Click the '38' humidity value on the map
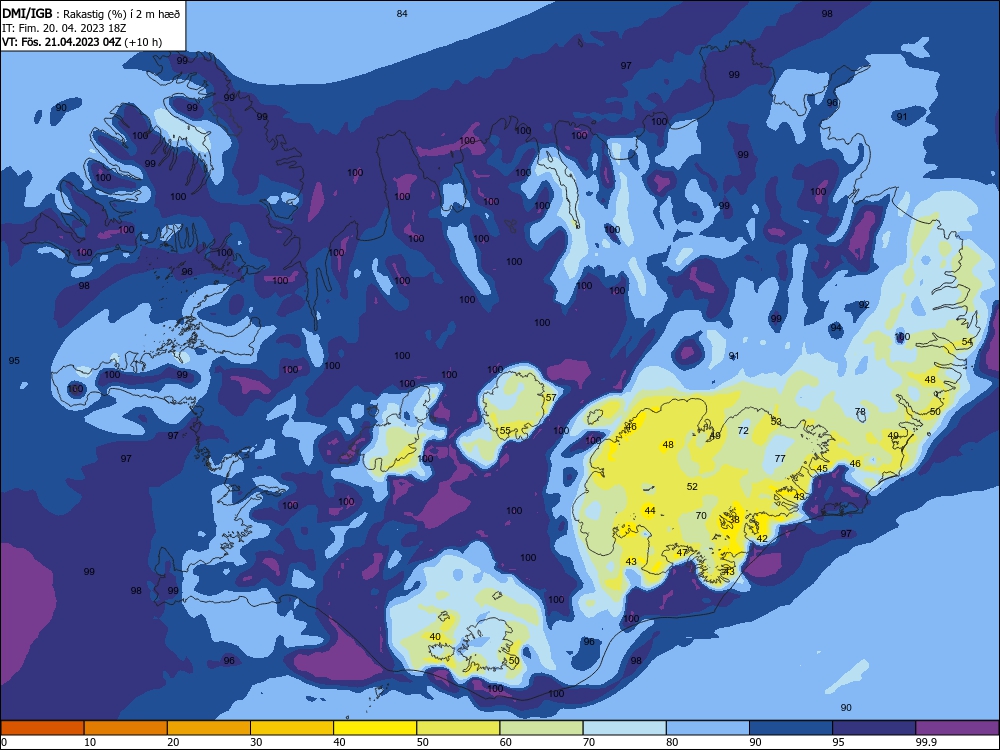 [x=734, y=520]
